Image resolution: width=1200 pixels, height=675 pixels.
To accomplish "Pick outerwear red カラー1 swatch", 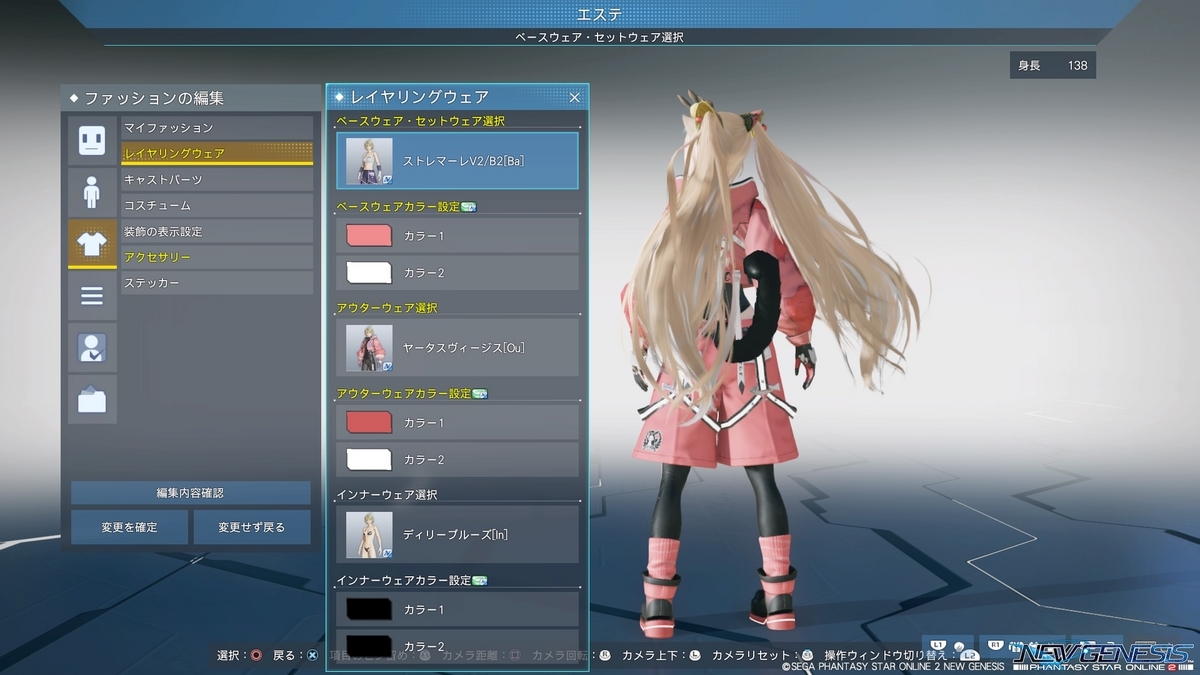I will pos(368,423).
